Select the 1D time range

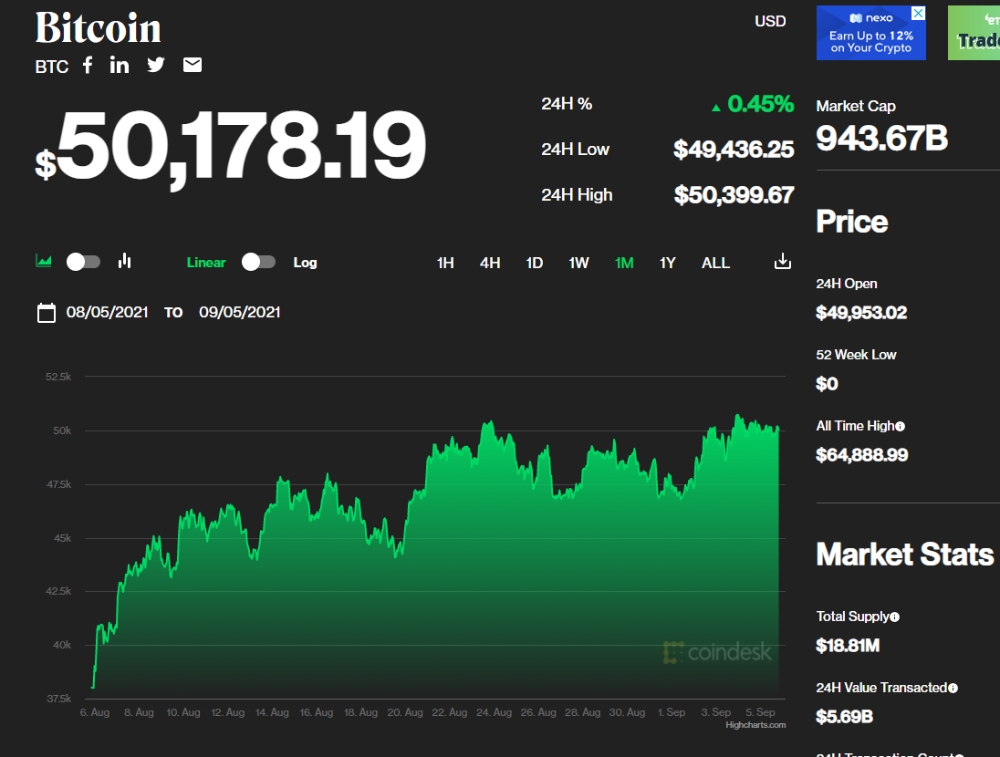tap(534, 263)
